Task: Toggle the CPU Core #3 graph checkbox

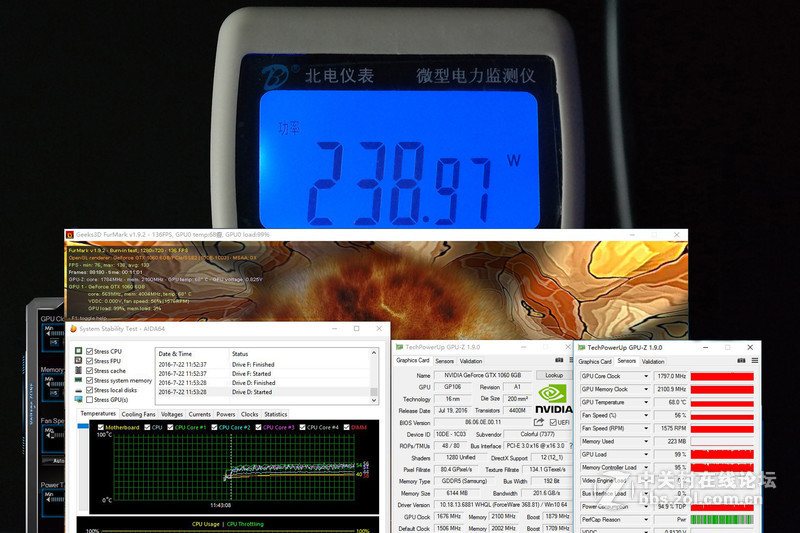Action: click(259, 427)
